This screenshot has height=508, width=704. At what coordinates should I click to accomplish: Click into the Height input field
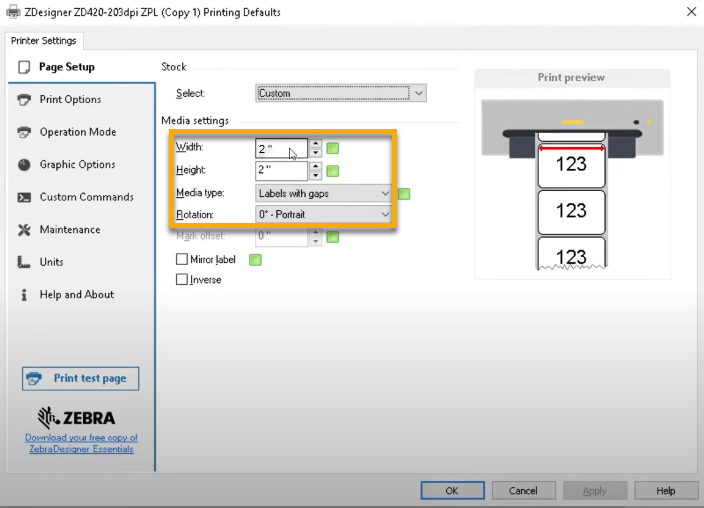coord(282,170)
